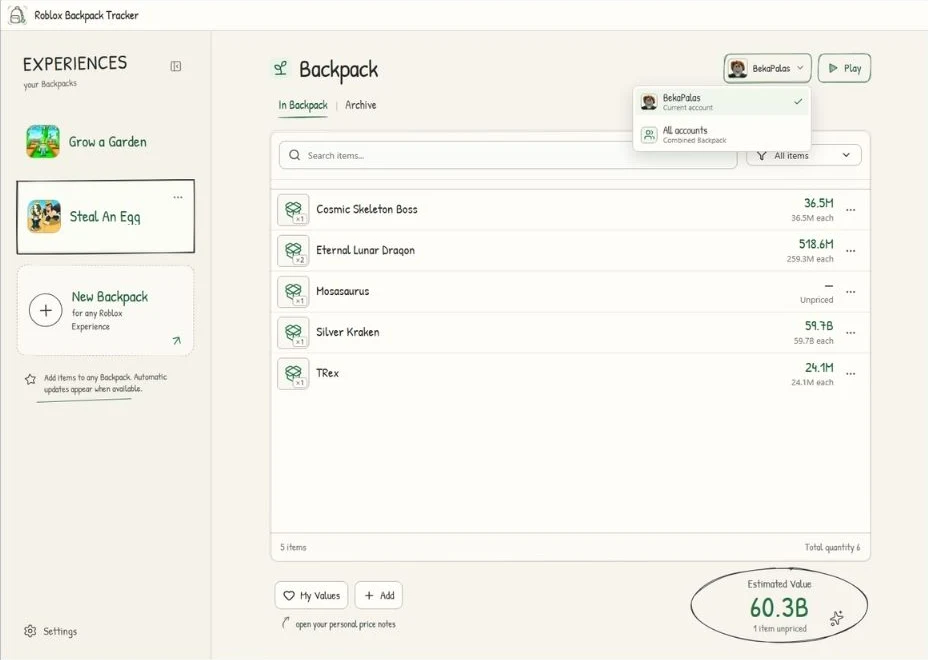
Task: Toggle the BekaPalas account selector dropdown
Action: 767,68
